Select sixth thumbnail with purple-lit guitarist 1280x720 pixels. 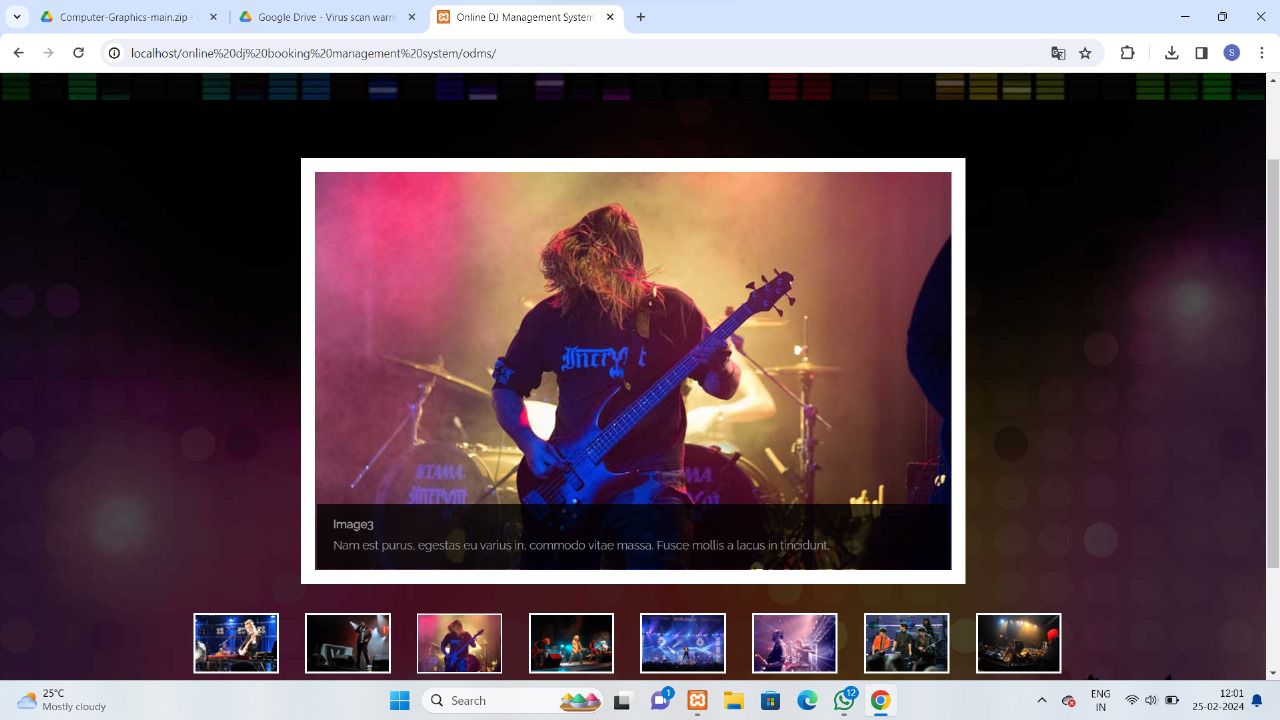[794, 643]
